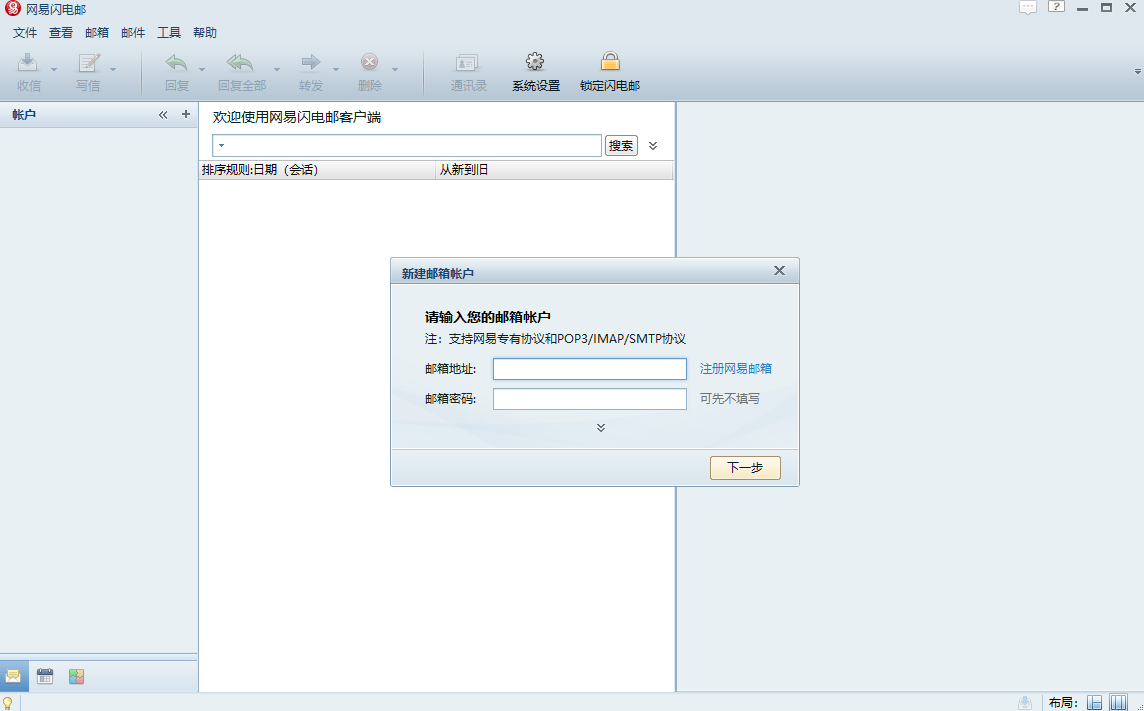1144x711 pixels.
Task: Expand more options in new account dialog
Action: [x=600, y=428]
